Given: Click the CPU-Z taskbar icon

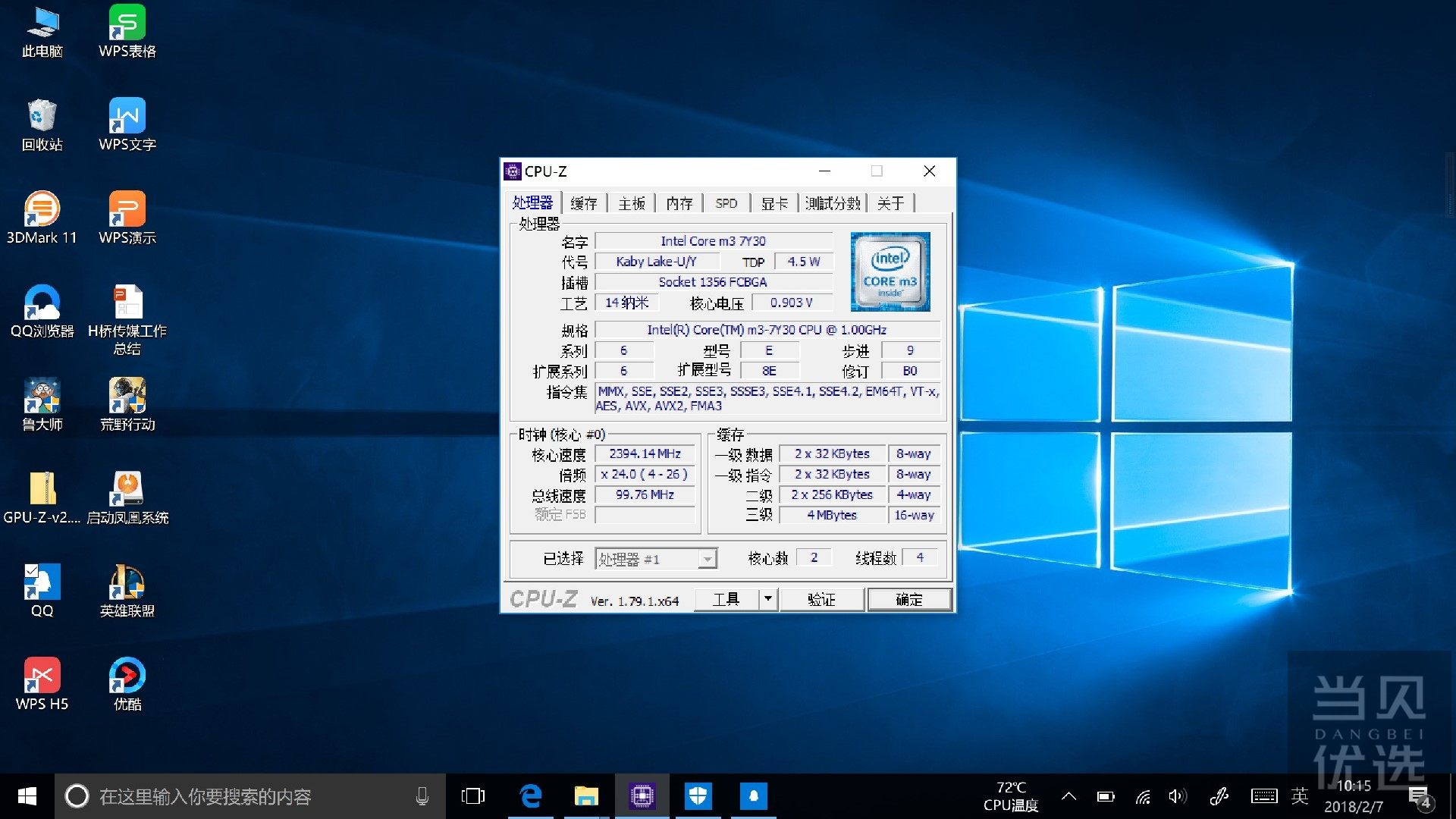Looking at the screenshot, I should tap(642, 796).
